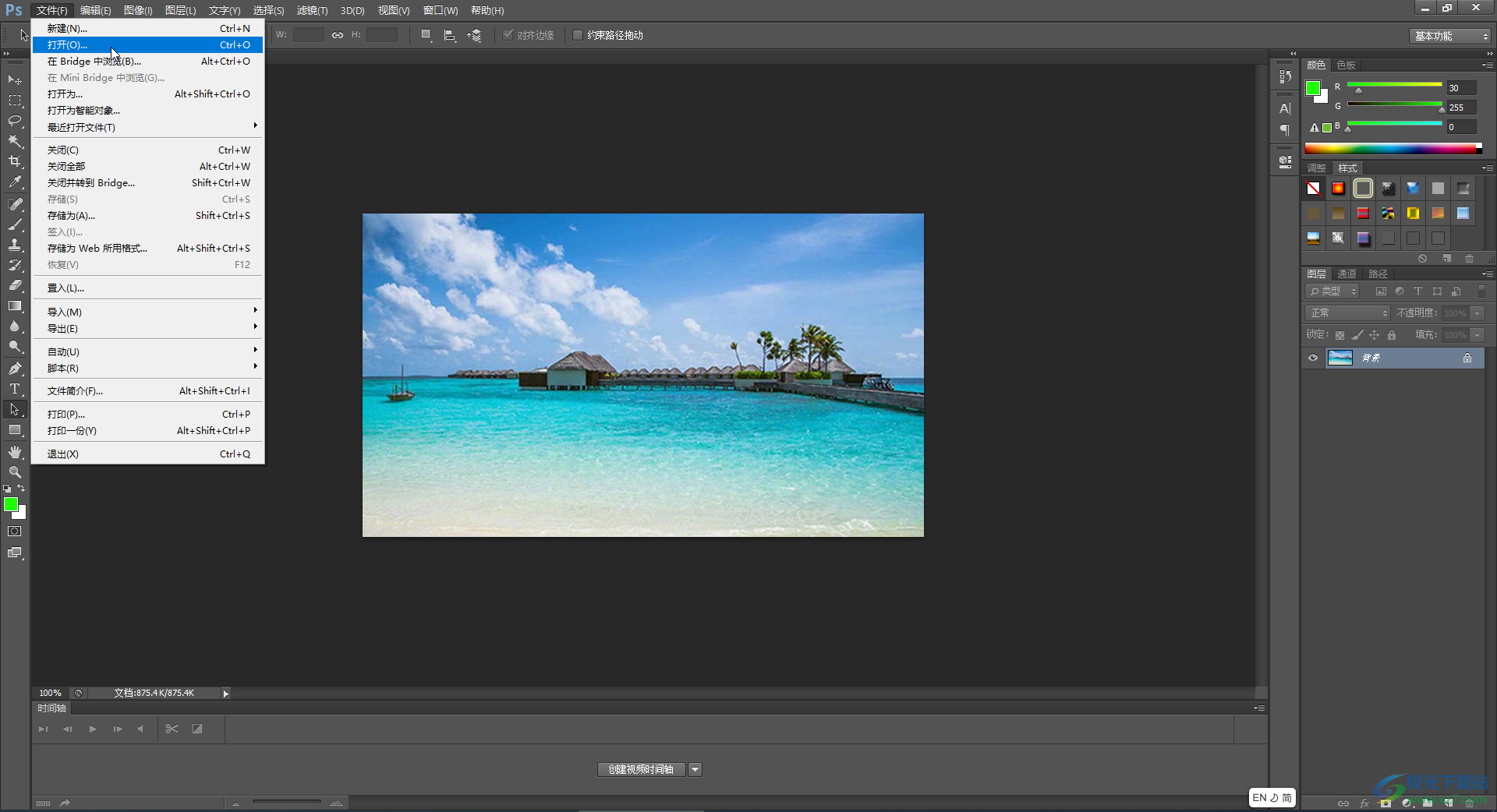Image resolution: width=1497 pixels, height=812 pixels.
Task: Select the Brush tool
Action: pos(15,224)
